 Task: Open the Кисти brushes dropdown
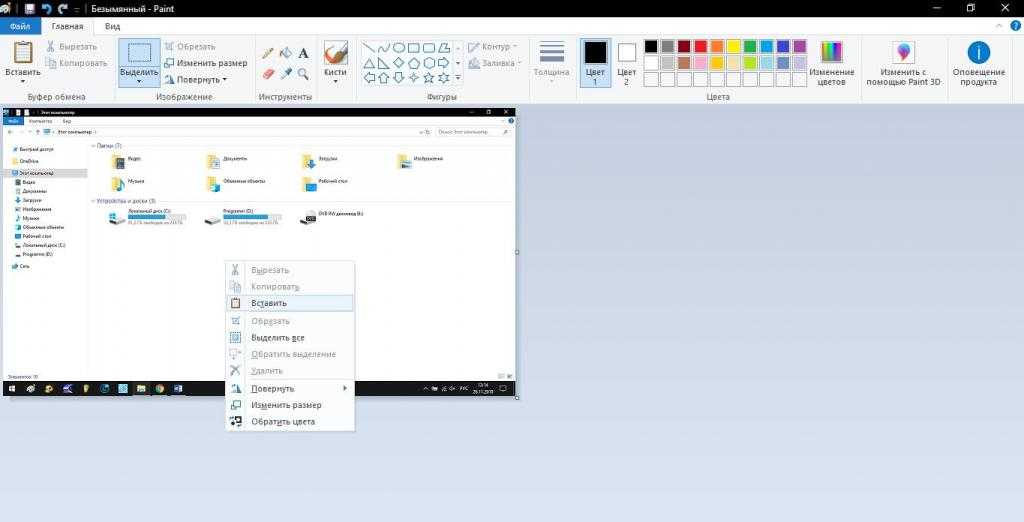[335, 80]
